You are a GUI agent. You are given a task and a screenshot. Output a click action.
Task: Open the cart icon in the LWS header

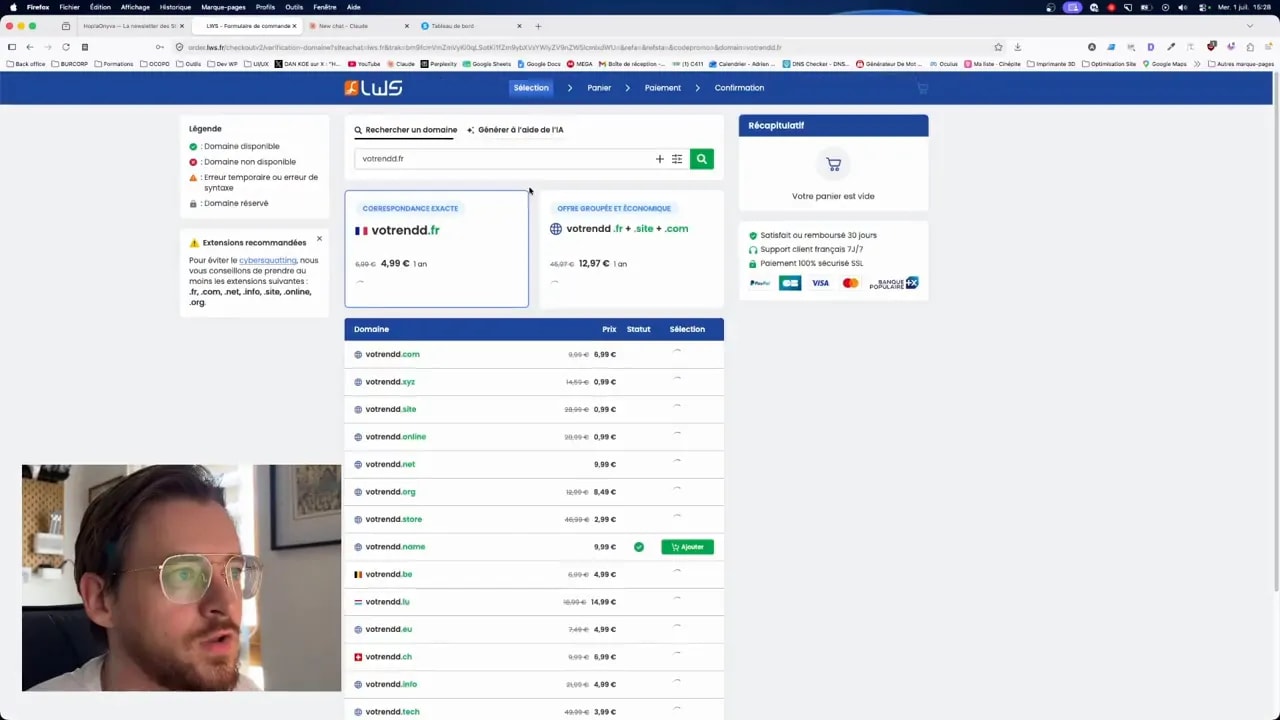pyautogui.click(x=922, y=88)
